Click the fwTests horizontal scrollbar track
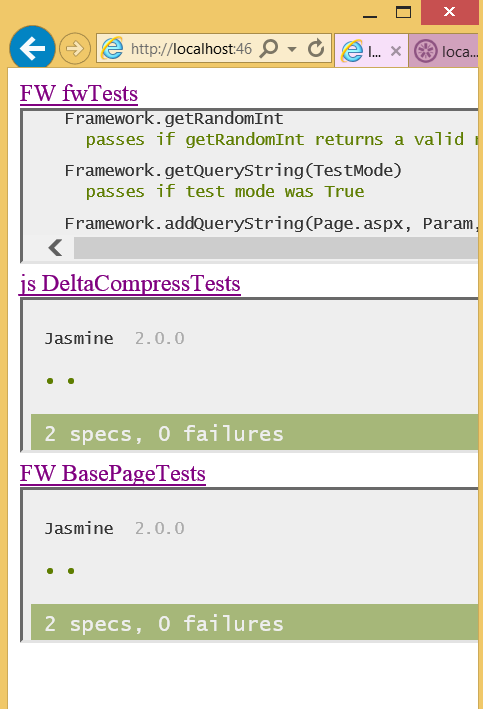 (276, 248)
